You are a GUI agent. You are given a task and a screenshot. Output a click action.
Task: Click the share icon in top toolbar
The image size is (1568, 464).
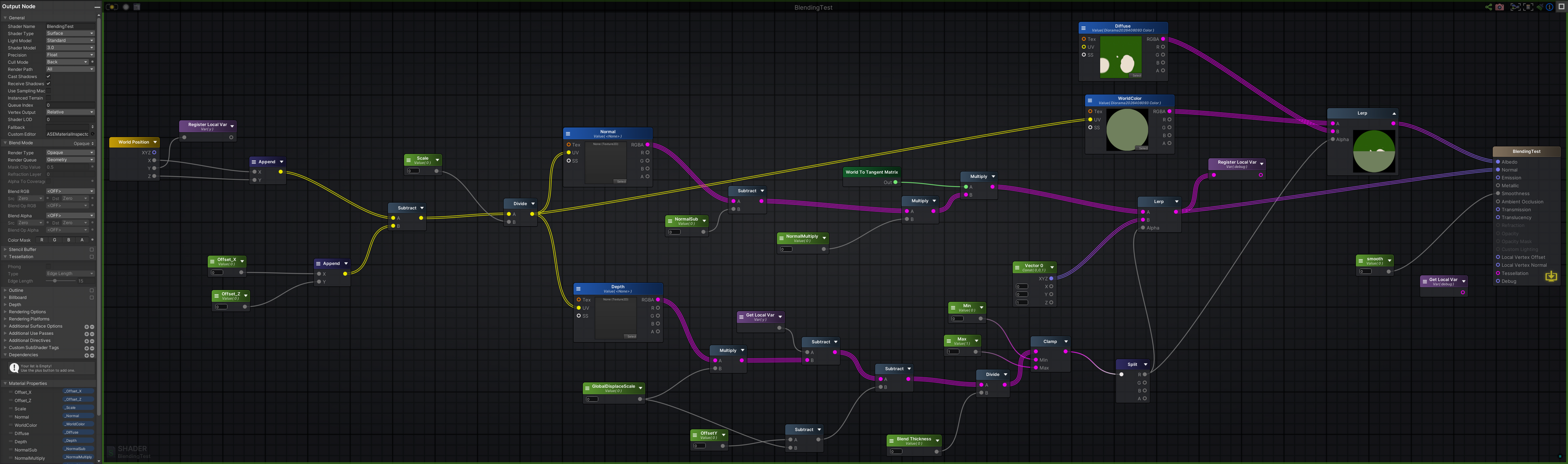[1489, 7]
